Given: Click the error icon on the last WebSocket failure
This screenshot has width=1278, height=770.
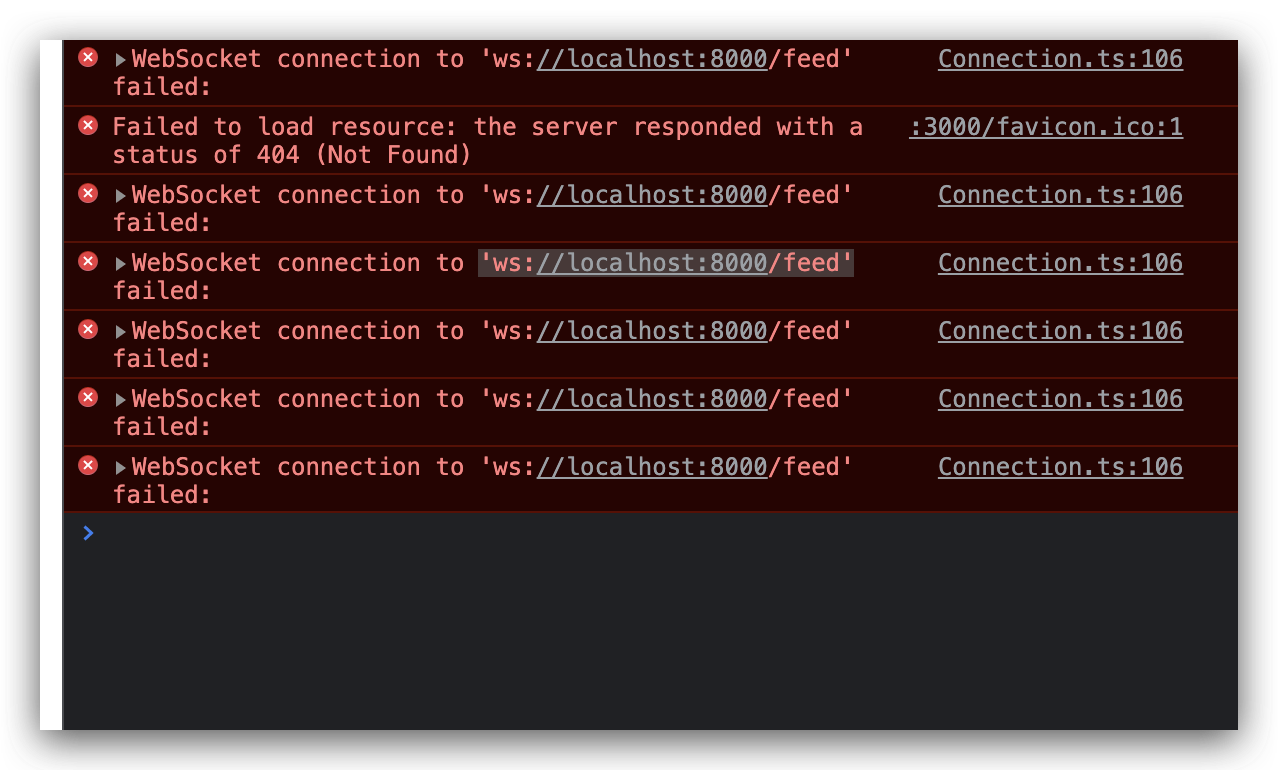Looking at the screenshot, I should tap(87, 465).
